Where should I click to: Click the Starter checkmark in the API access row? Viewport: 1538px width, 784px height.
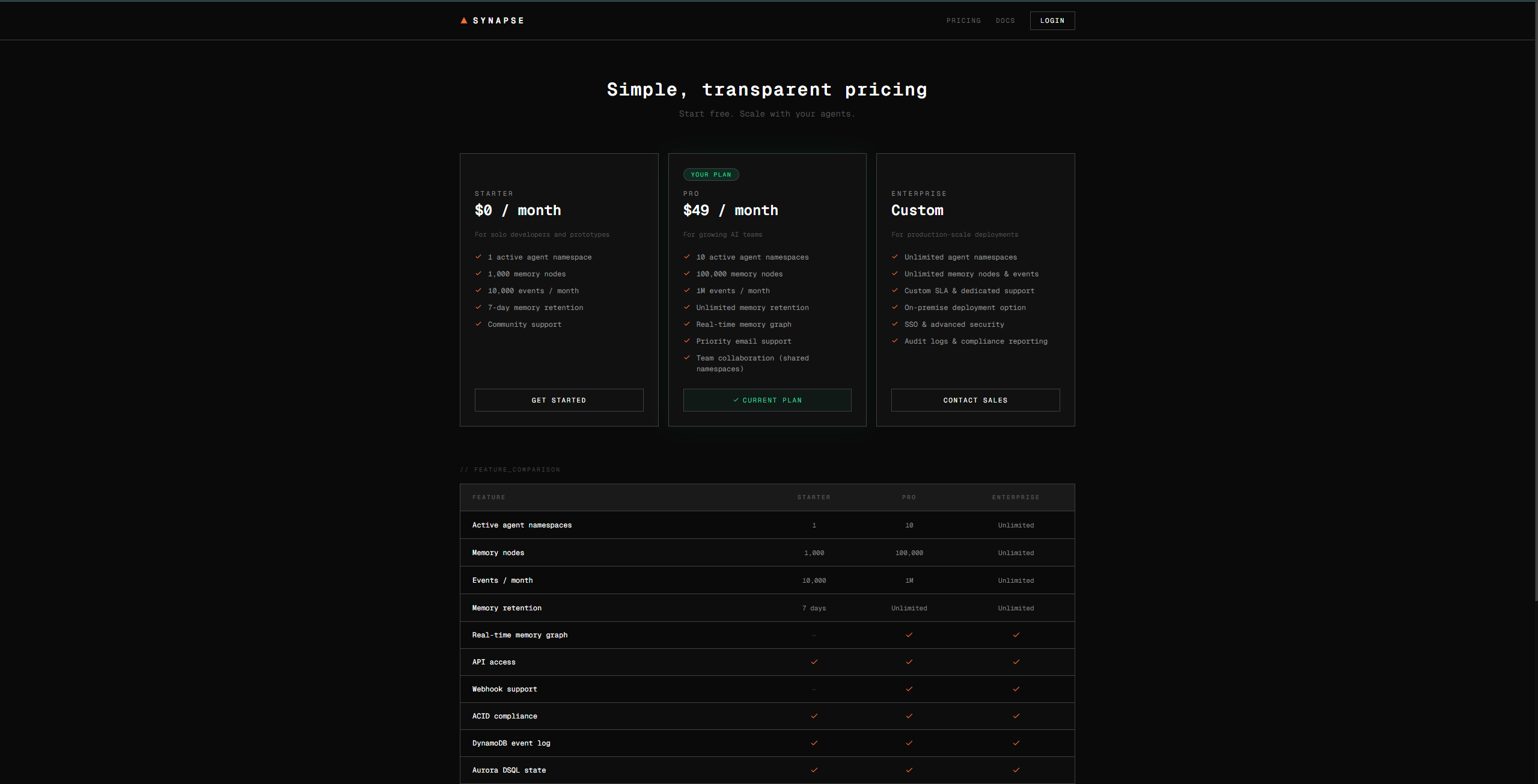(814, 662)
